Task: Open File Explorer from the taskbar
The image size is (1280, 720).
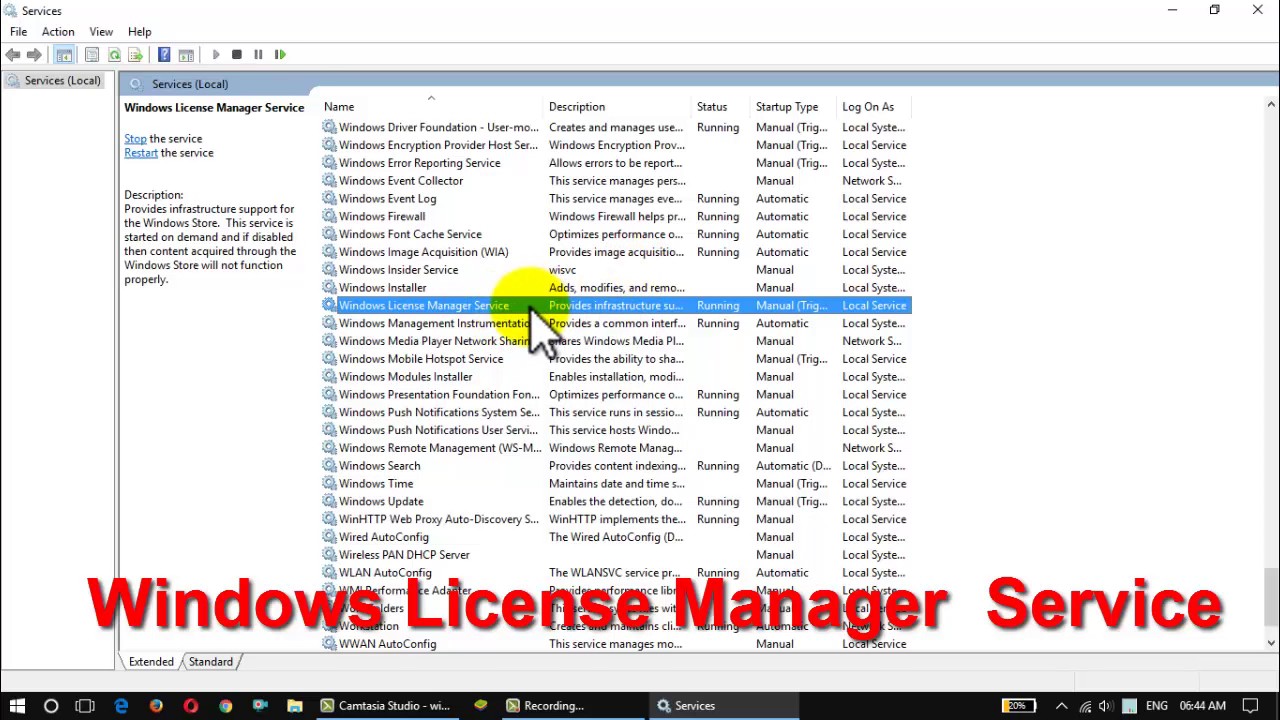Action: 294,706
